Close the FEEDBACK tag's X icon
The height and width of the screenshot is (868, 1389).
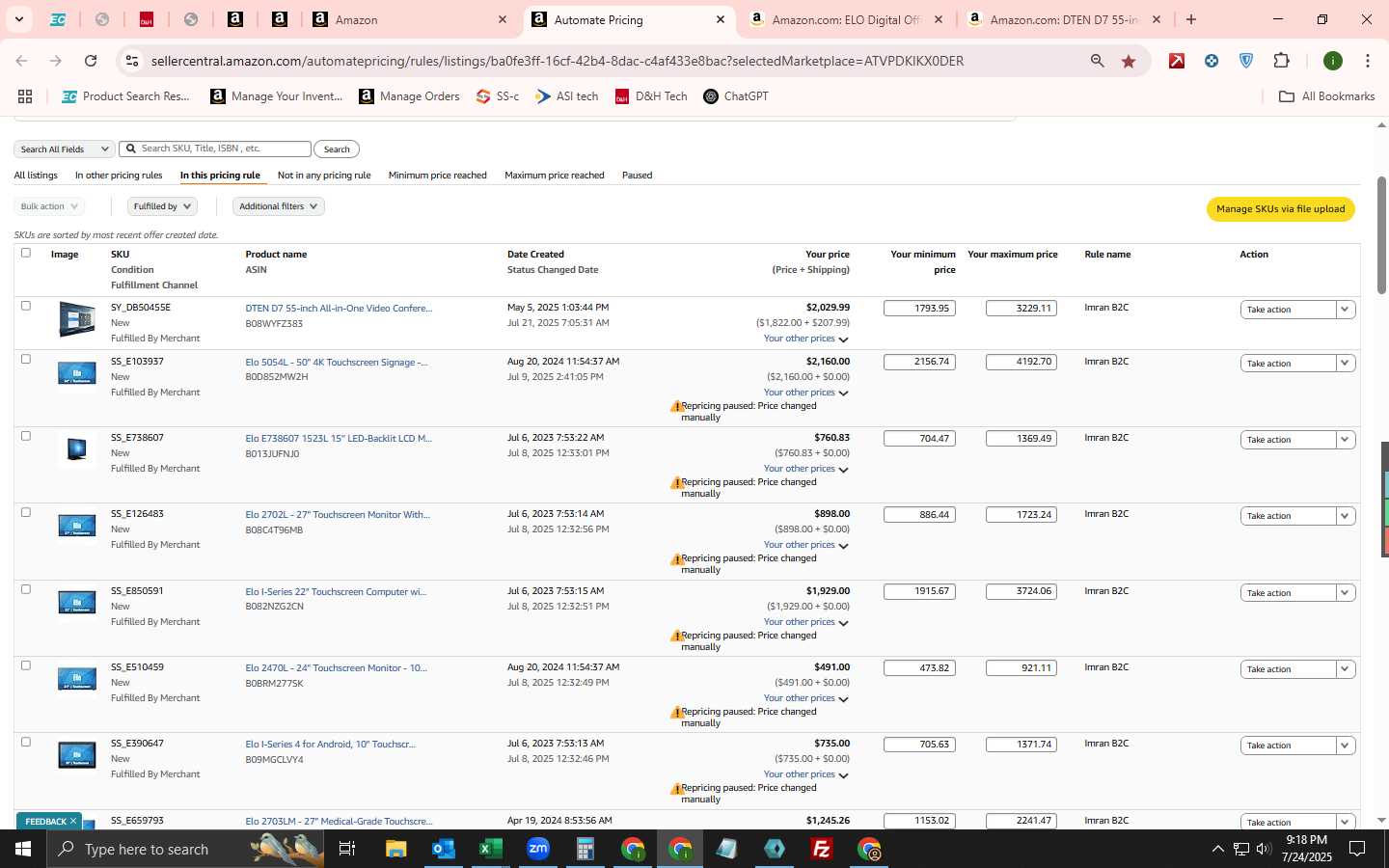pyautogui.click(x=72, y=822)
